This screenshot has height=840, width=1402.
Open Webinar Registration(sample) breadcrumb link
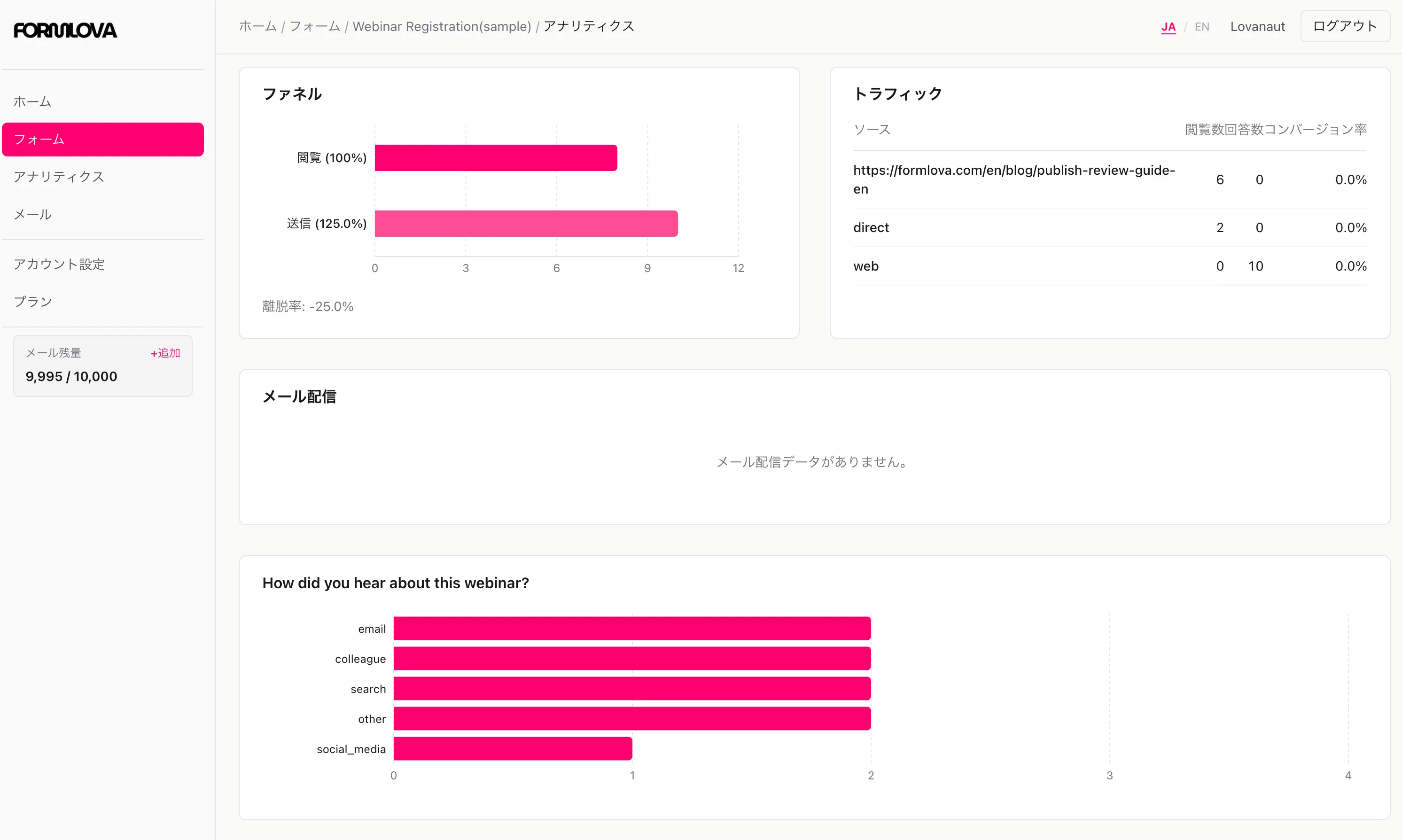click(x=442, y=26)
